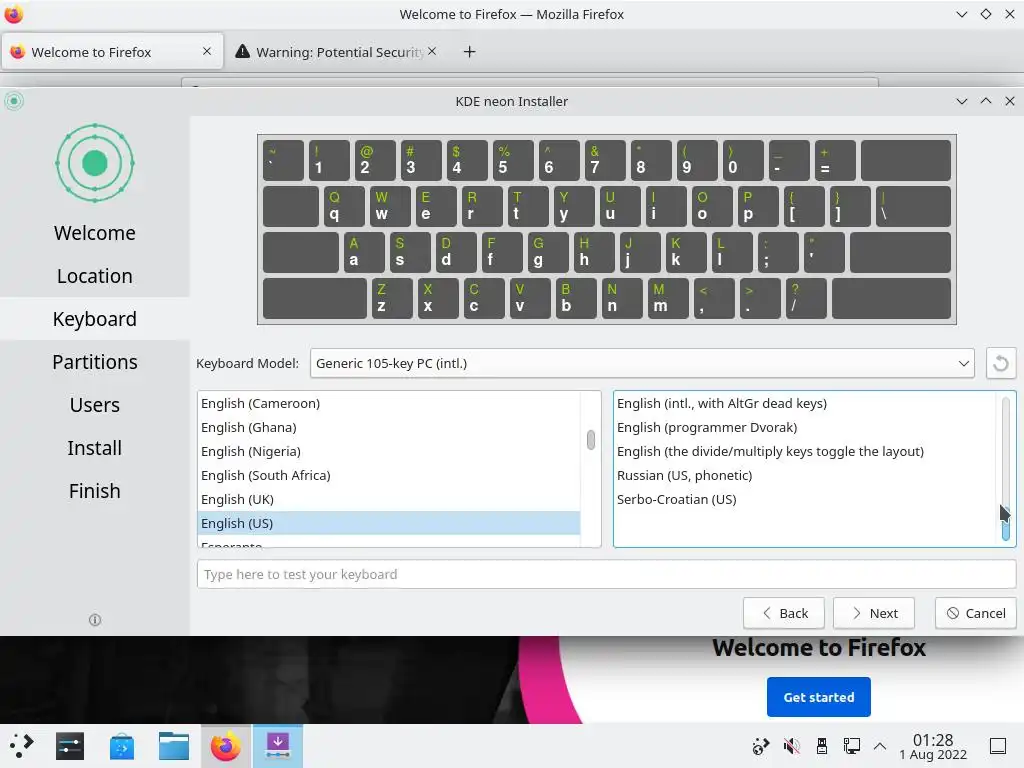Click the variant list scrollbar handle
Screen dimensions: 1024x768
pos(1006,524)
